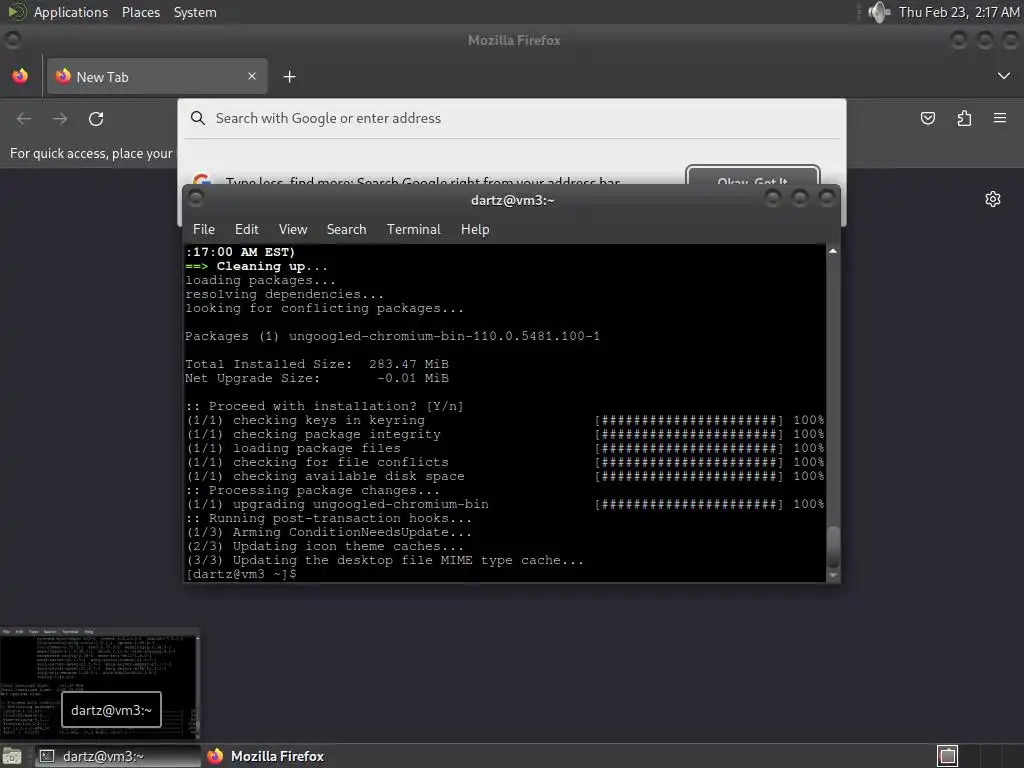Screen dimensions: 1024x768
Task: Click 'checking available disk space' line
Action: tap(505, 476)
